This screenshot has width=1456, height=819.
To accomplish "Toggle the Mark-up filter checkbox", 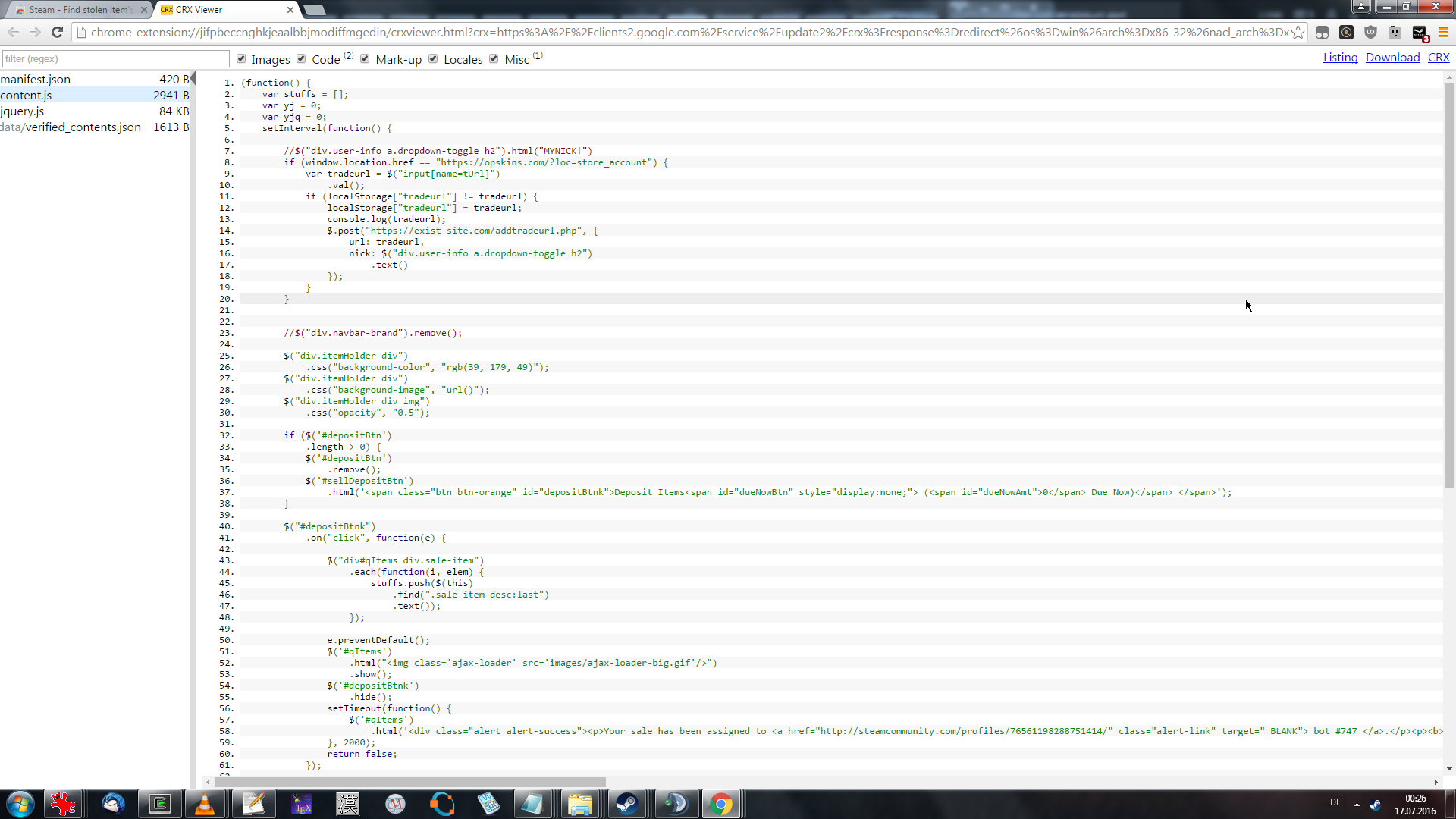I will tap(365, 59).
